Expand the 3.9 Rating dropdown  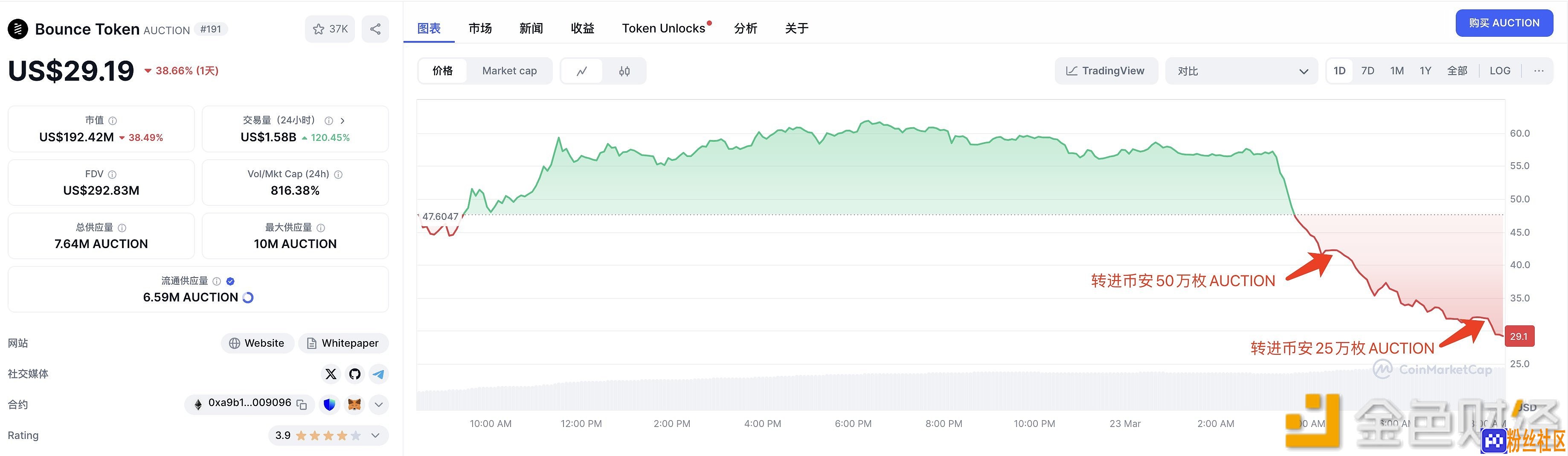(x=375, y=435)
